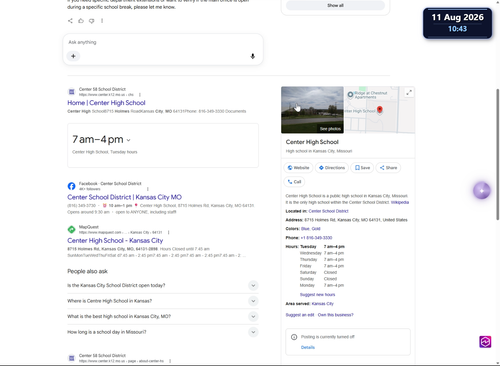Open the Home | Center High School result
The image size is (500, 366).
point(106,103)
